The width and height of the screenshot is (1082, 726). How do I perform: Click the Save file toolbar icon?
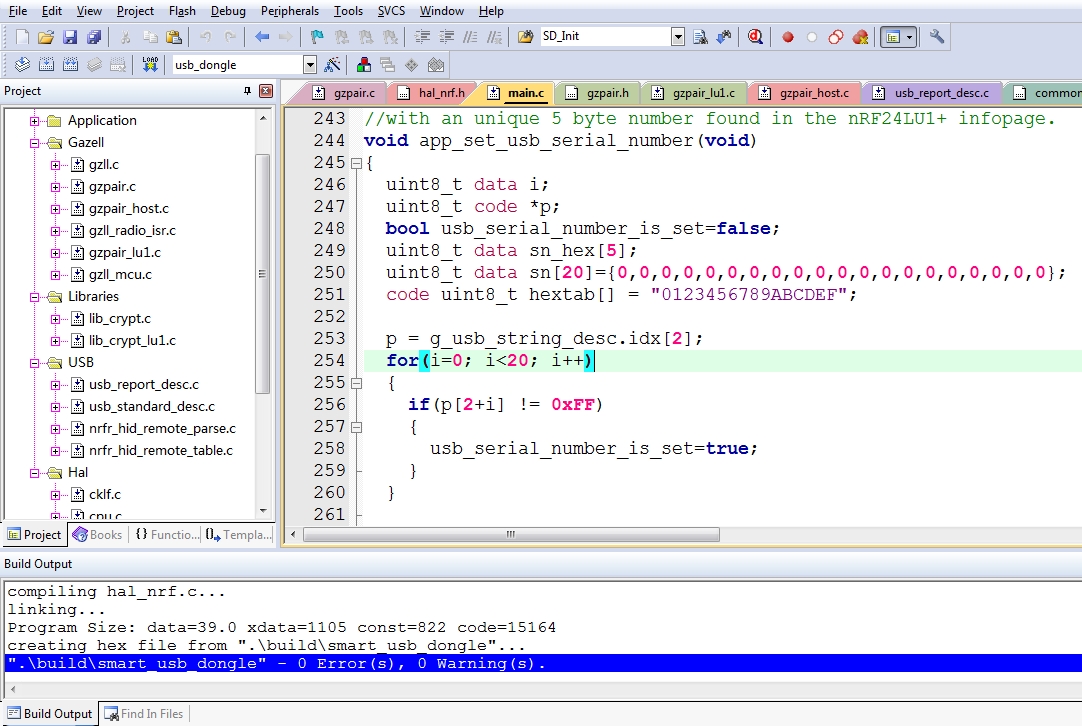(x=70, y=37)
